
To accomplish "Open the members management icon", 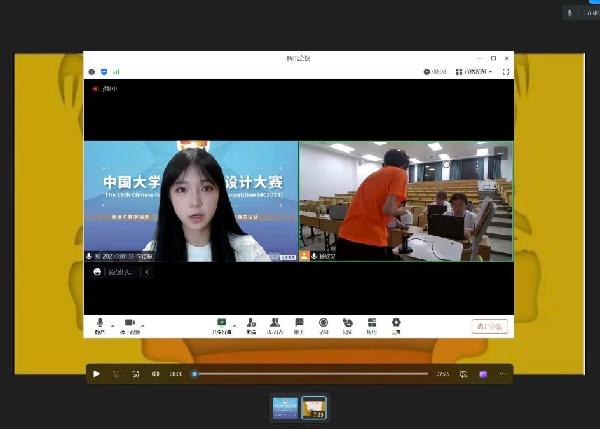I will [275, 323].
